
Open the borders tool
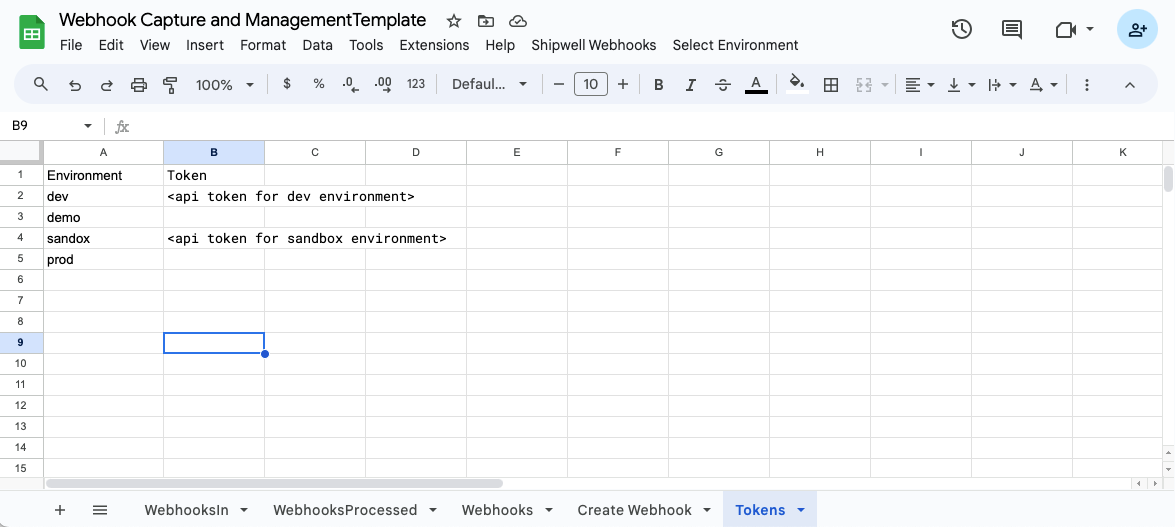(830, 85)
